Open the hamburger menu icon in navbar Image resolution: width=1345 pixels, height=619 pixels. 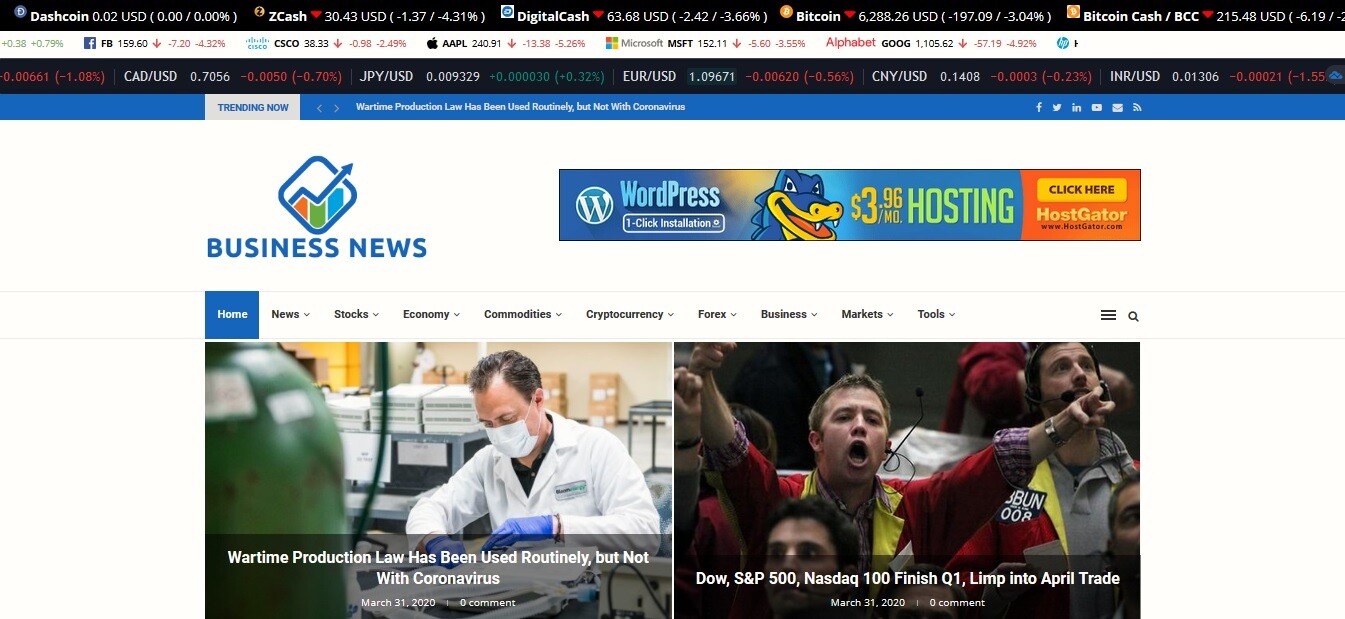click(1108, 315)
